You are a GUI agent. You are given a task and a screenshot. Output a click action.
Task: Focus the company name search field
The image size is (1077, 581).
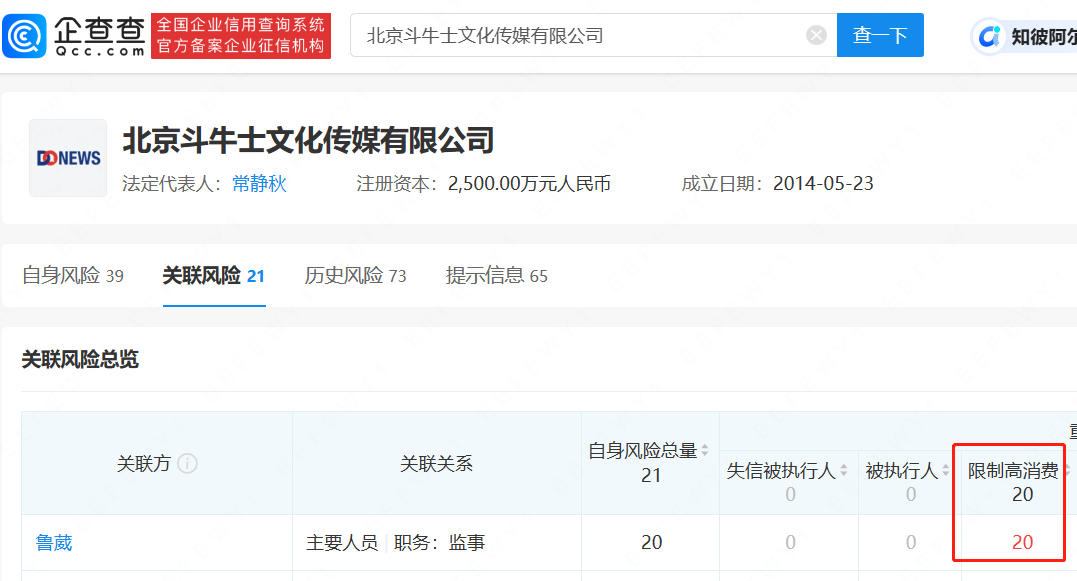(x=593, y=35)
